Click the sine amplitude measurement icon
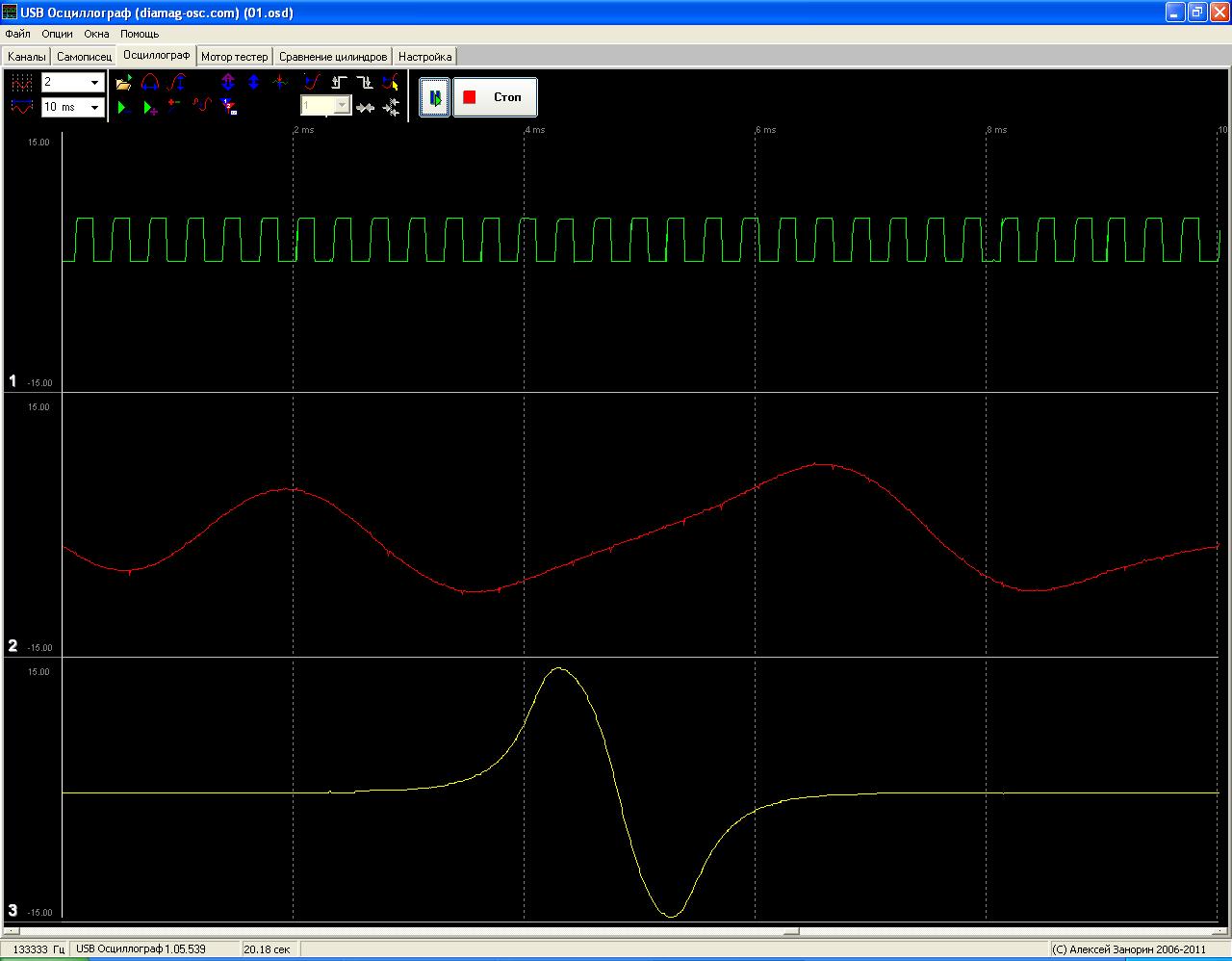Image resolution: width=1232 pixels, height=961 pixels. click(175, 83)
